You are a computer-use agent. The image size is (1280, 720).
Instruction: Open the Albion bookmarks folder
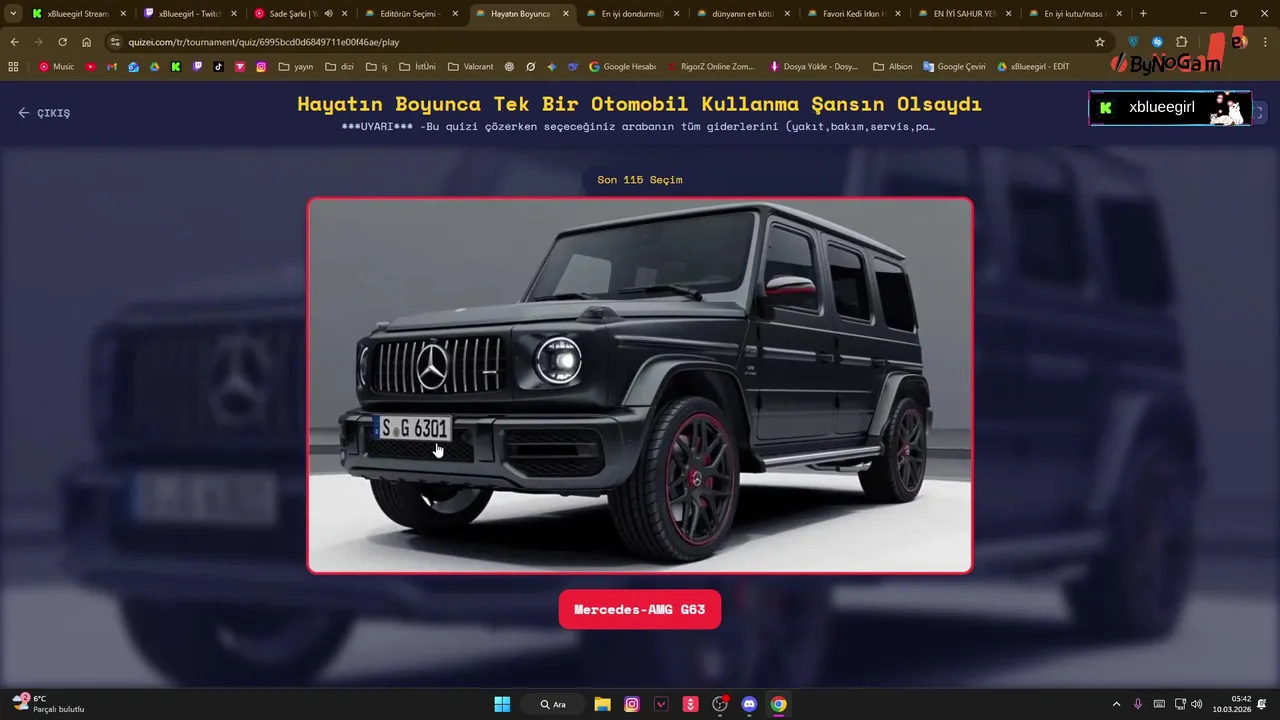coord(893,67)
